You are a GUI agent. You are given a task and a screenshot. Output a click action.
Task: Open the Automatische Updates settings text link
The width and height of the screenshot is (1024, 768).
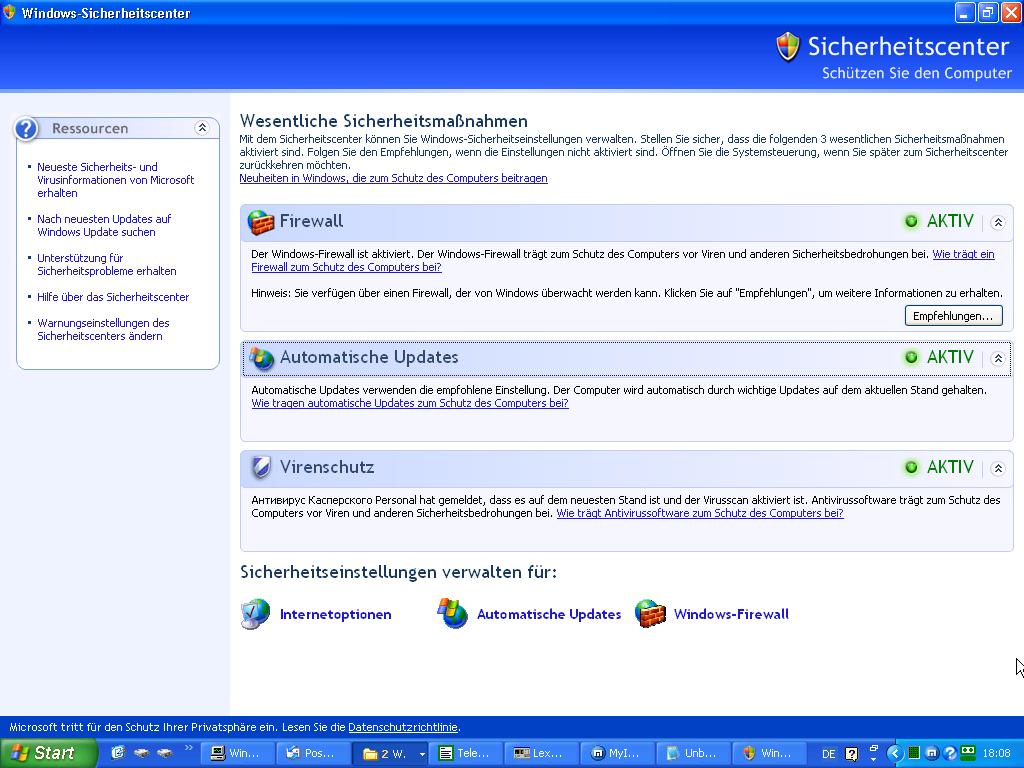pos(549,615)
